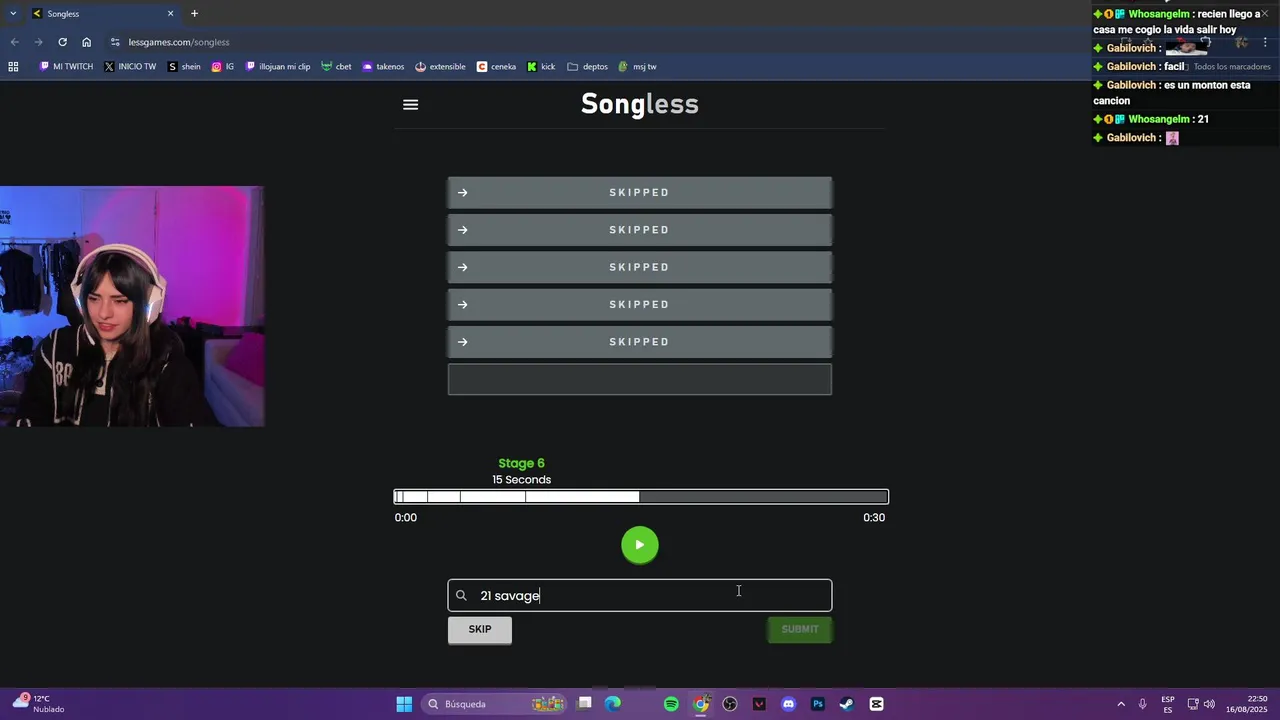Play the Stage 6 song clip
The width and height of the screenshot is (1280, 720).
click(x=640, y=545)
